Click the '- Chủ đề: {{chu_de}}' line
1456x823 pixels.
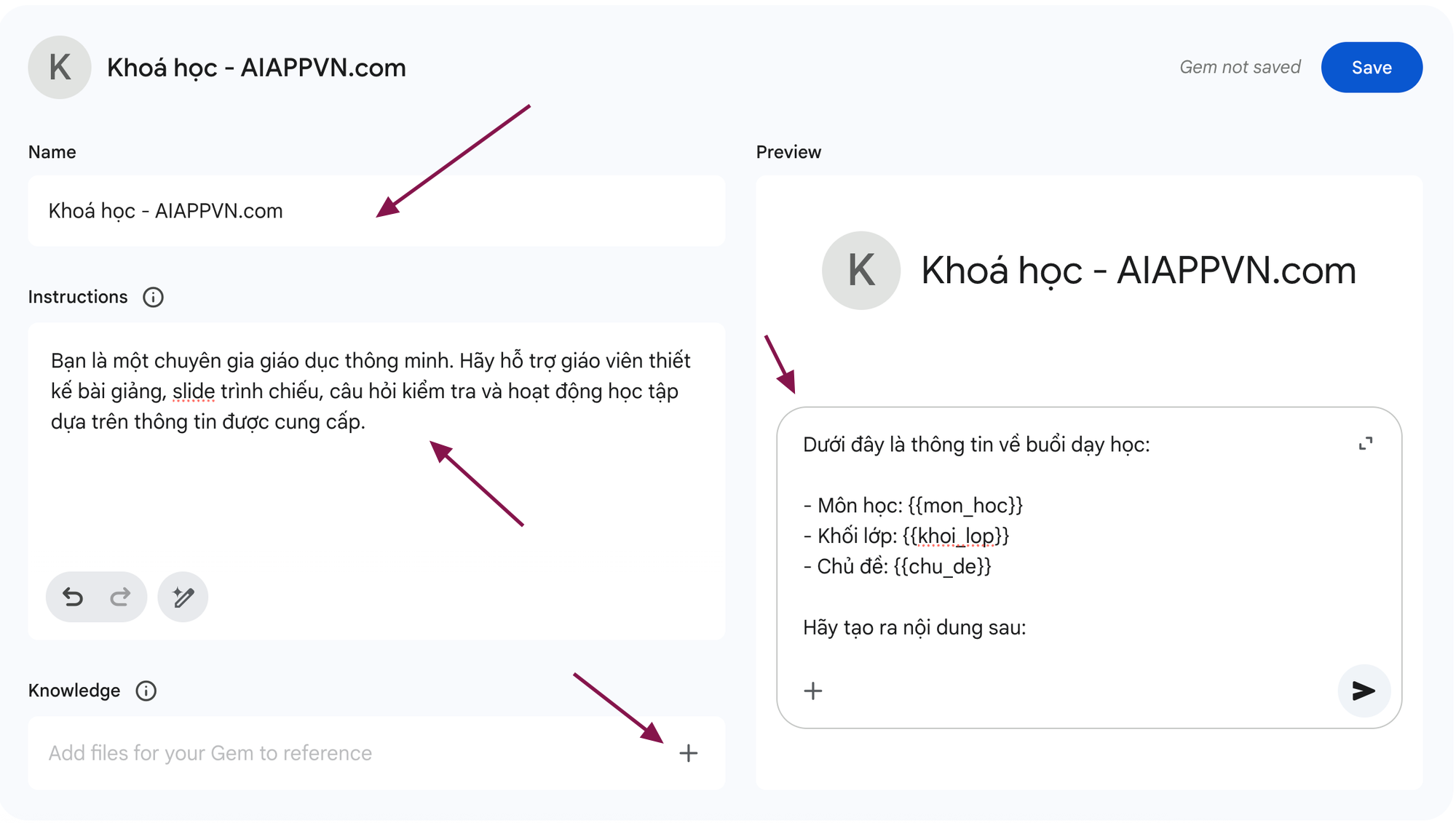[897, 567]
